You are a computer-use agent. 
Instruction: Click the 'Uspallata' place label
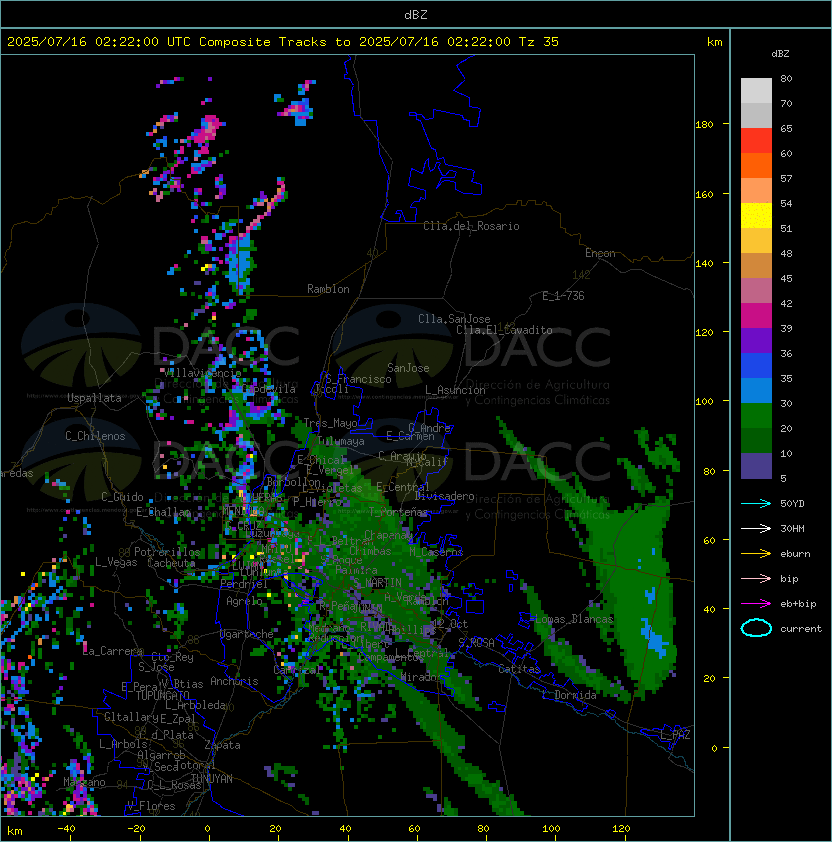point(94,398)
